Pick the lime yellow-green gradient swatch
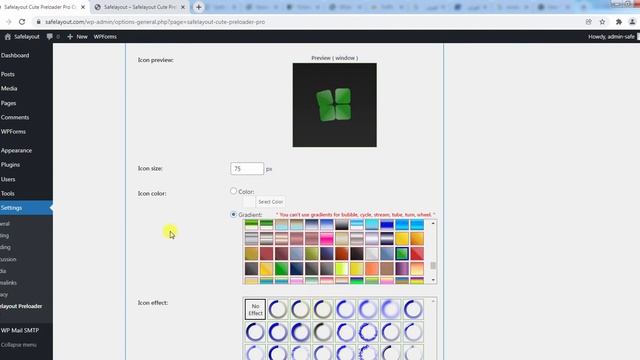The height and width of the screenshot is (360, 640). (x=342, y=268)
